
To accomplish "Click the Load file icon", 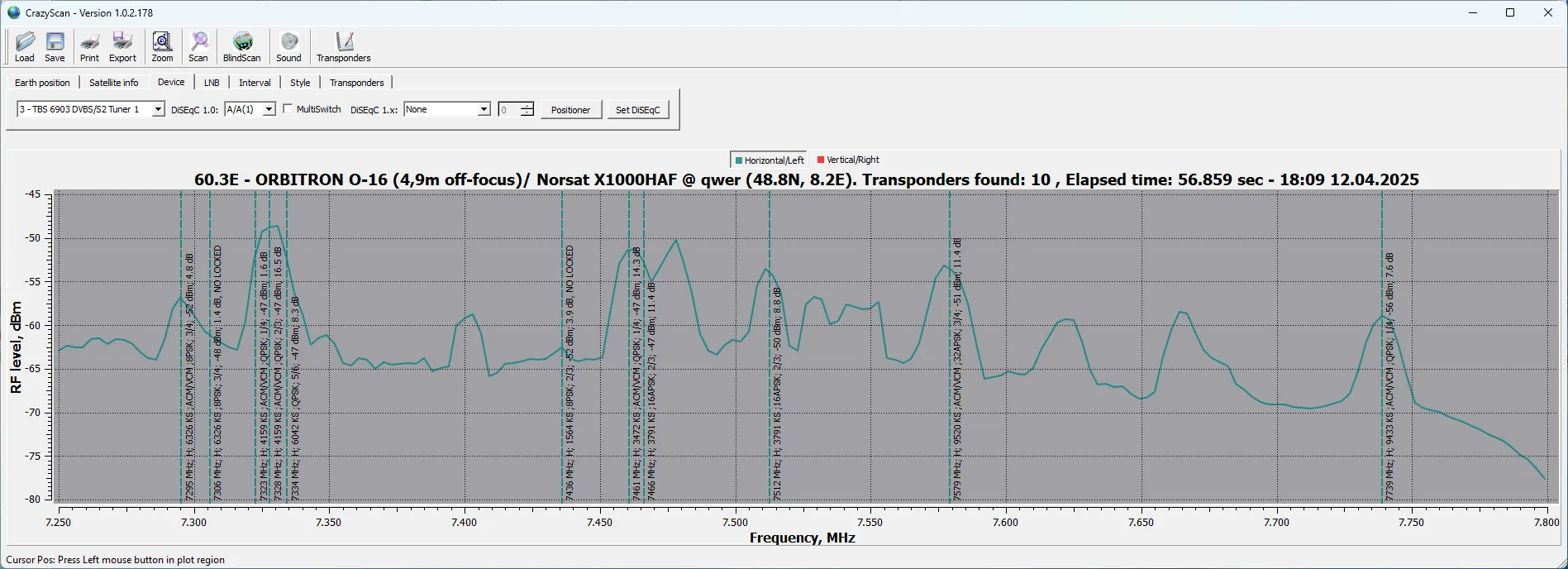I will (25, 46).
